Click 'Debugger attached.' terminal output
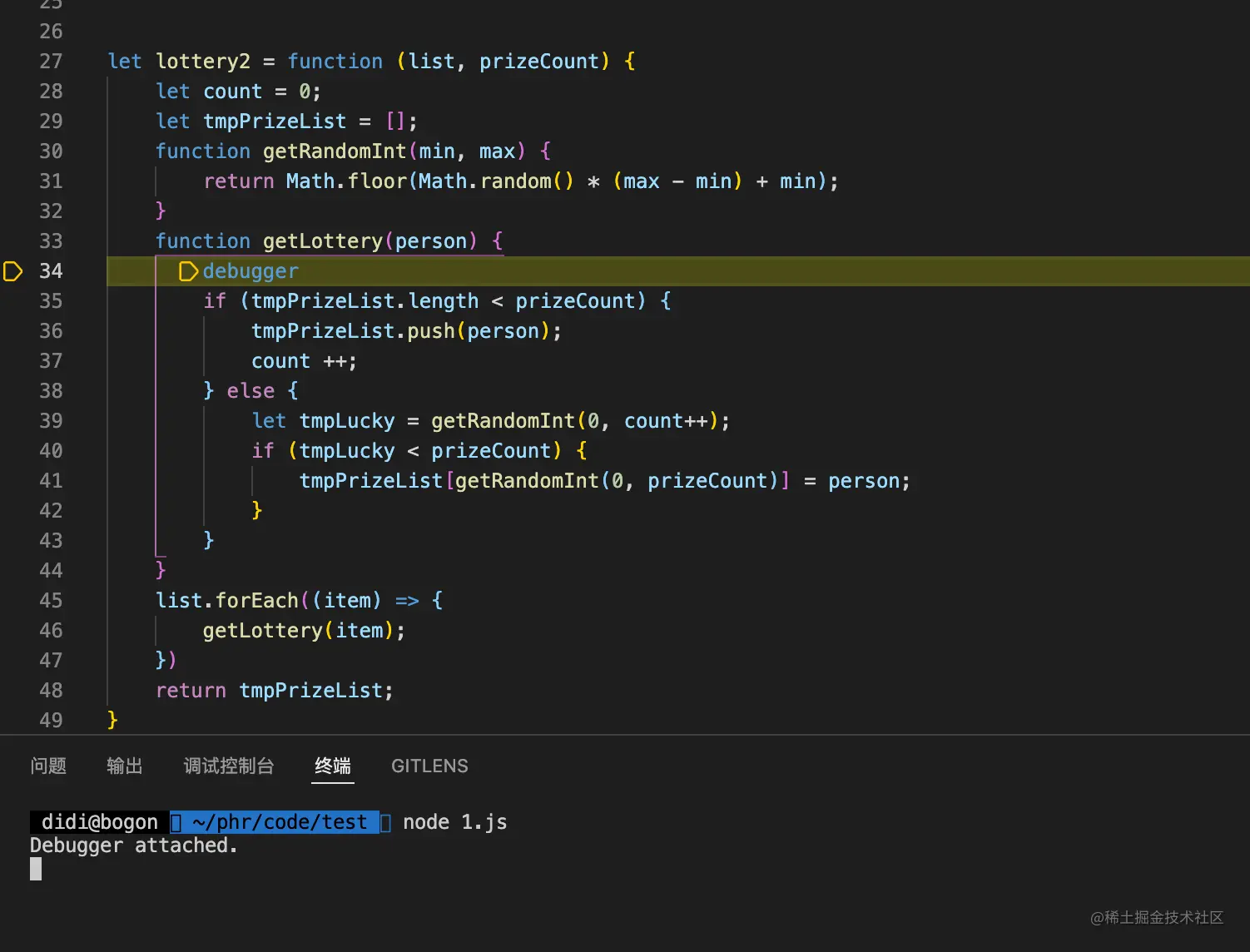The height and width of the screenshot is (952, 1250). click(x=134, y=845)
